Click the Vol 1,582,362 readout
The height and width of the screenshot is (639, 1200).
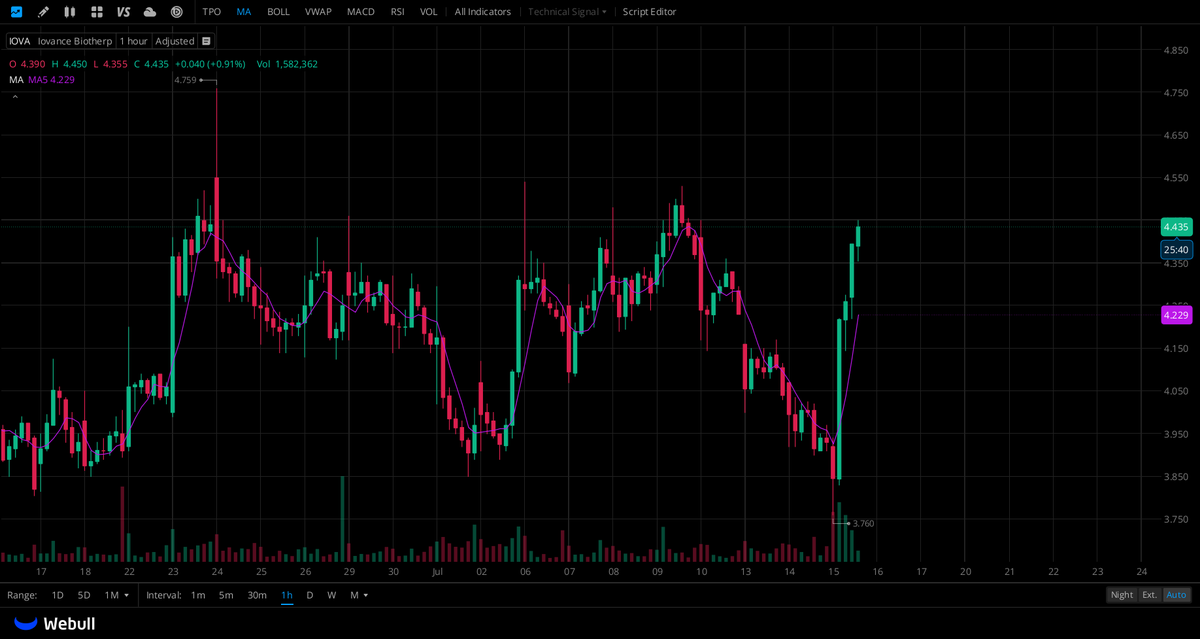(x=287, y=64)
